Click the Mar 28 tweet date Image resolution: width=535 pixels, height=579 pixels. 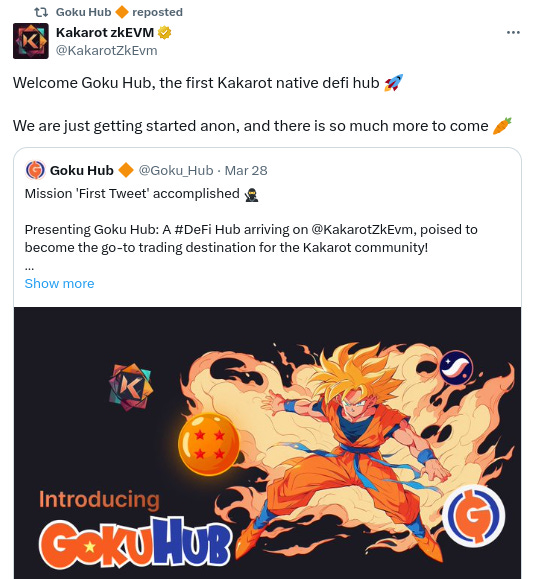pos(246,171)
